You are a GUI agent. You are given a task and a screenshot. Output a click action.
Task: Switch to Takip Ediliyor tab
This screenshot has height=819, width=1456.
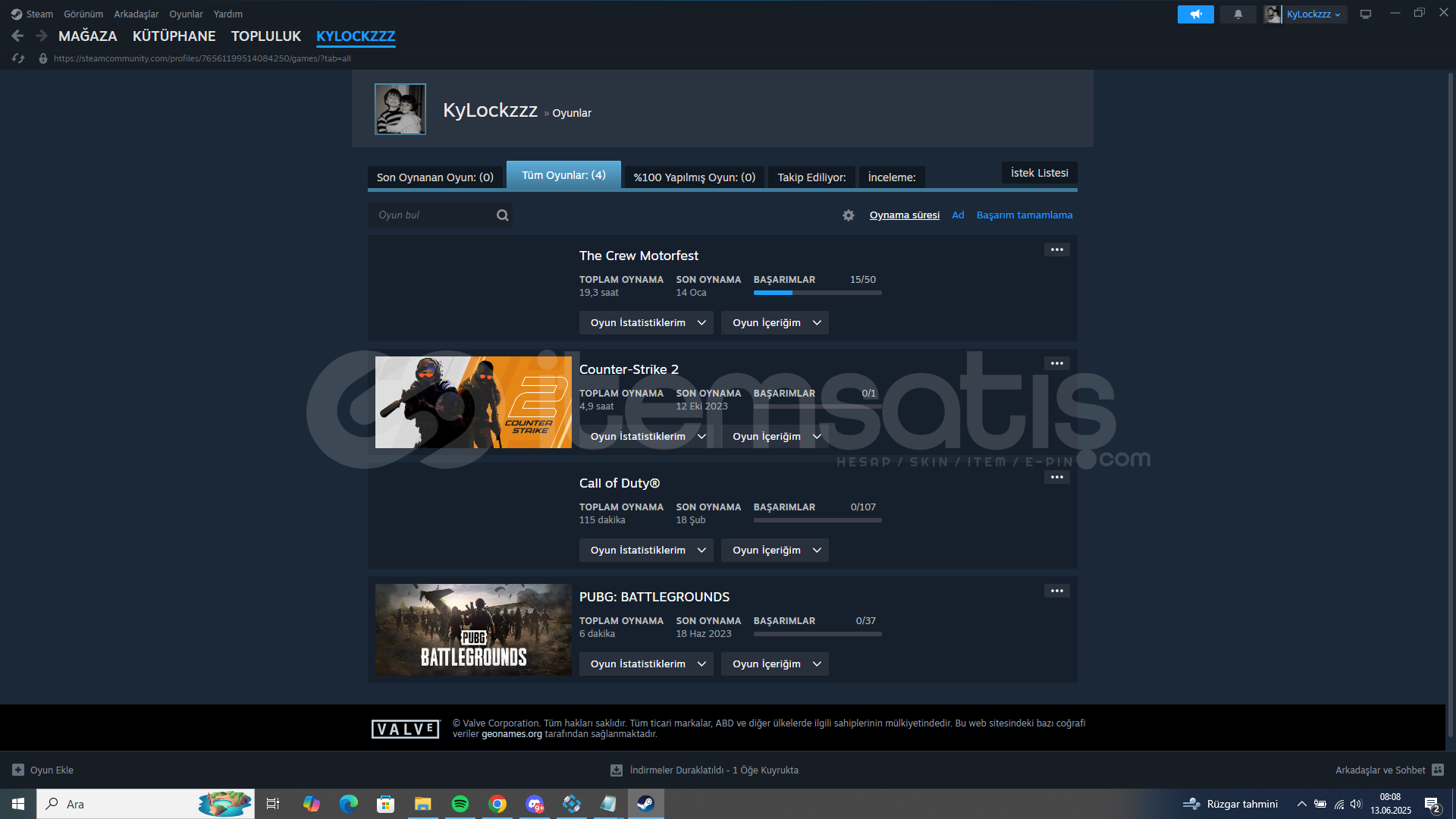coord(811,177)
